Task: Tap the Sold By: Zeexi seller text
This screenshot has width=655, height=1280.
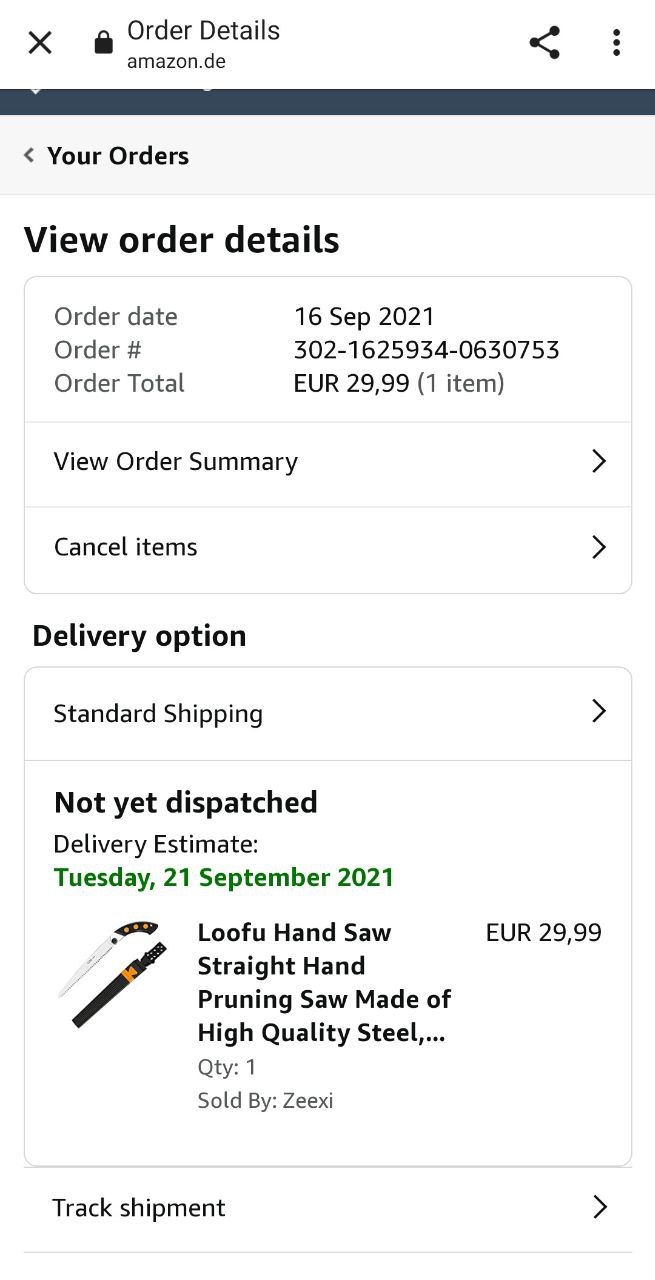Action: point(265,1101)
